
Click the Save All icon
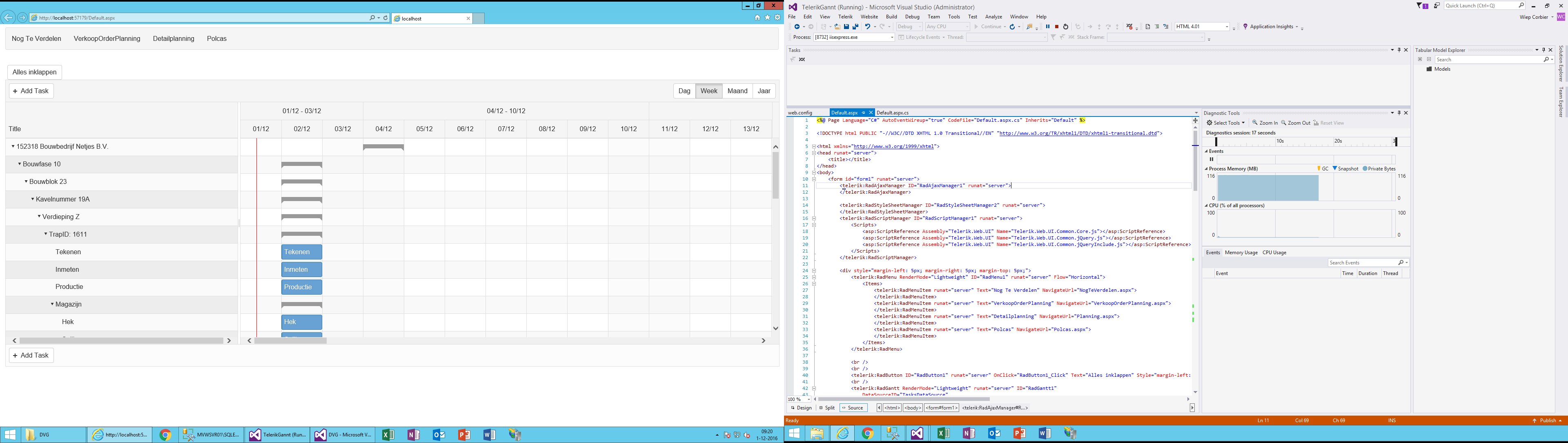point(856,27)
